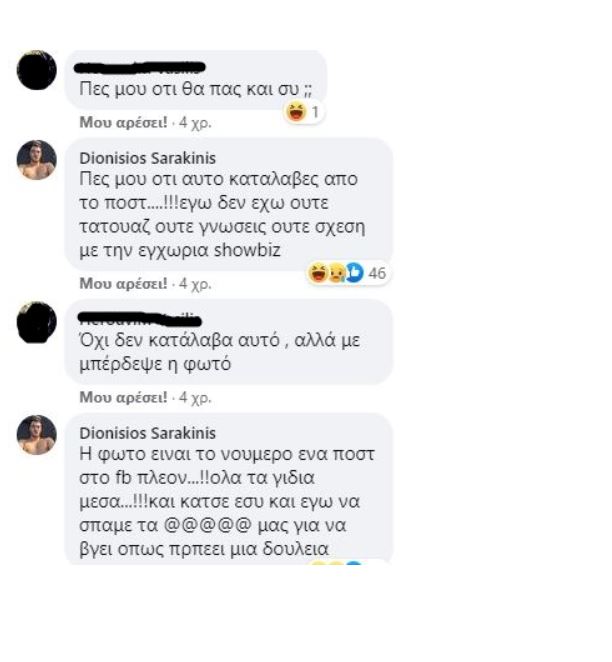Image resolution: width=612 pixels, height=662 pixels.
Task: Click Μου αρέσει! under the showbiz comment
Action: [123, 283]
